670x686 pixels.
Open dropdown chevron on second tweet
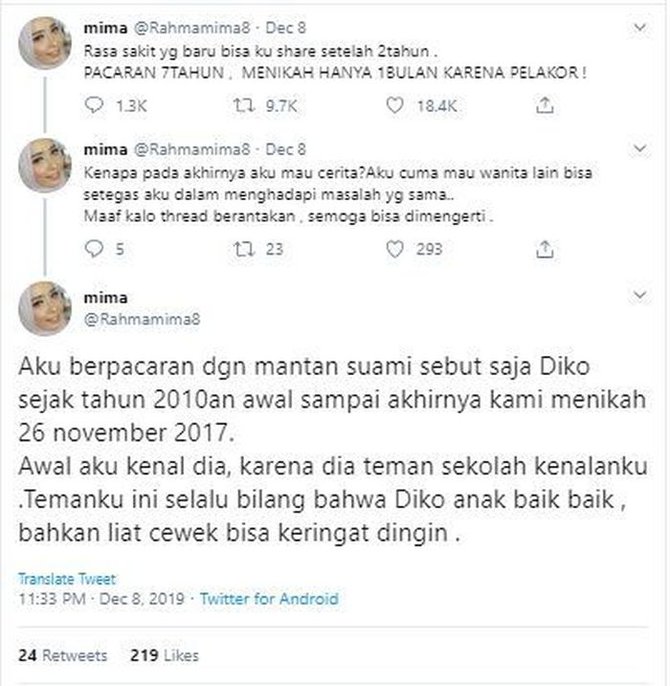coord(640,149)
